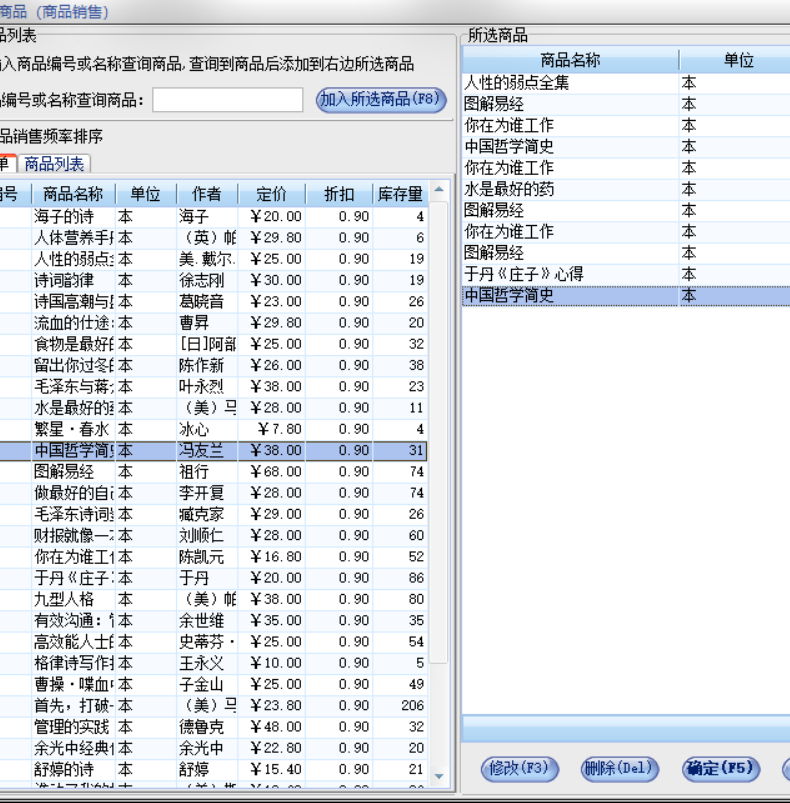This screenshot has height=803, width=790.
Task: Select the row authored by 于丹
Action: click(213, 578)
